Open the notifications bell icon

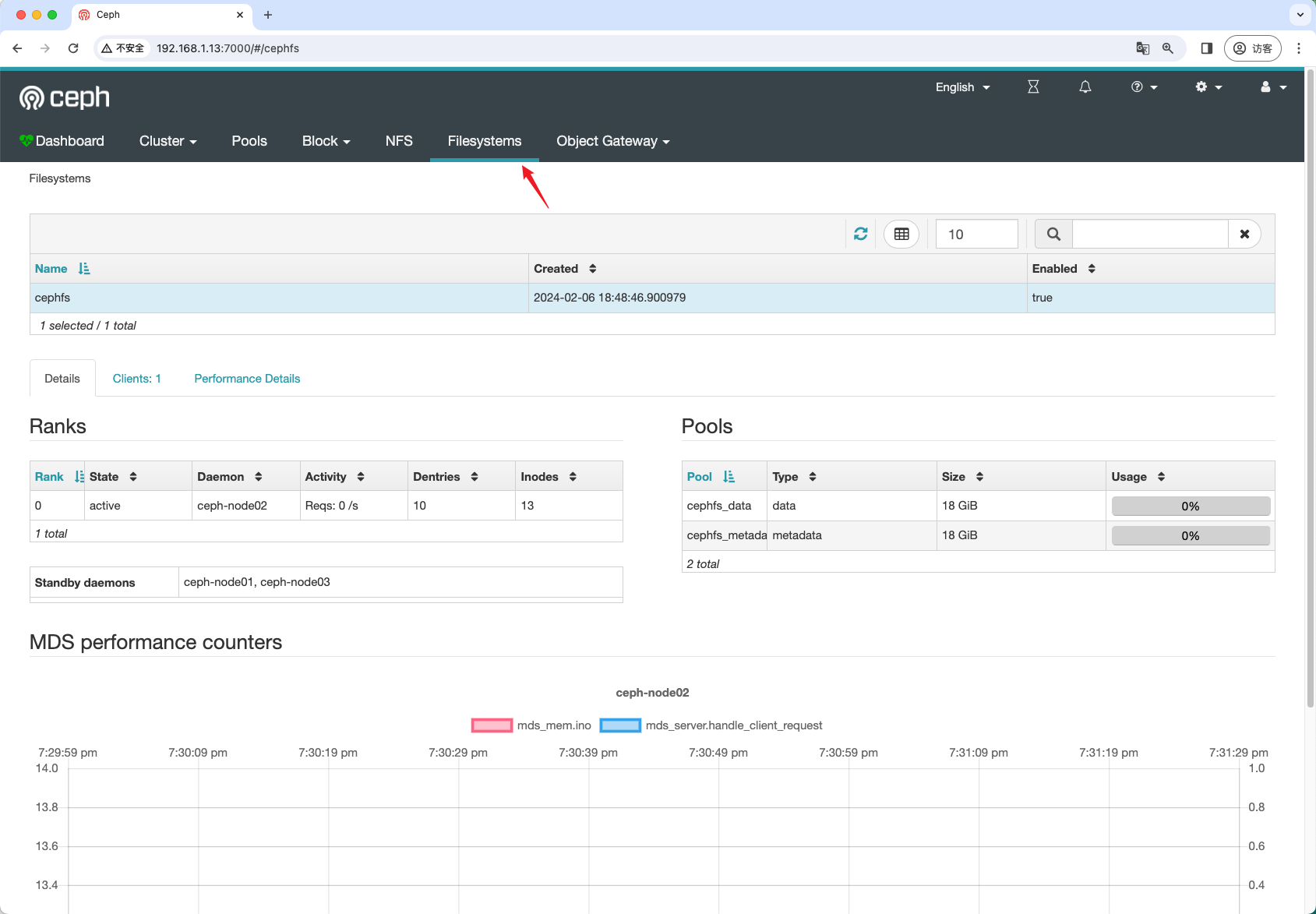coord(1085,86)
